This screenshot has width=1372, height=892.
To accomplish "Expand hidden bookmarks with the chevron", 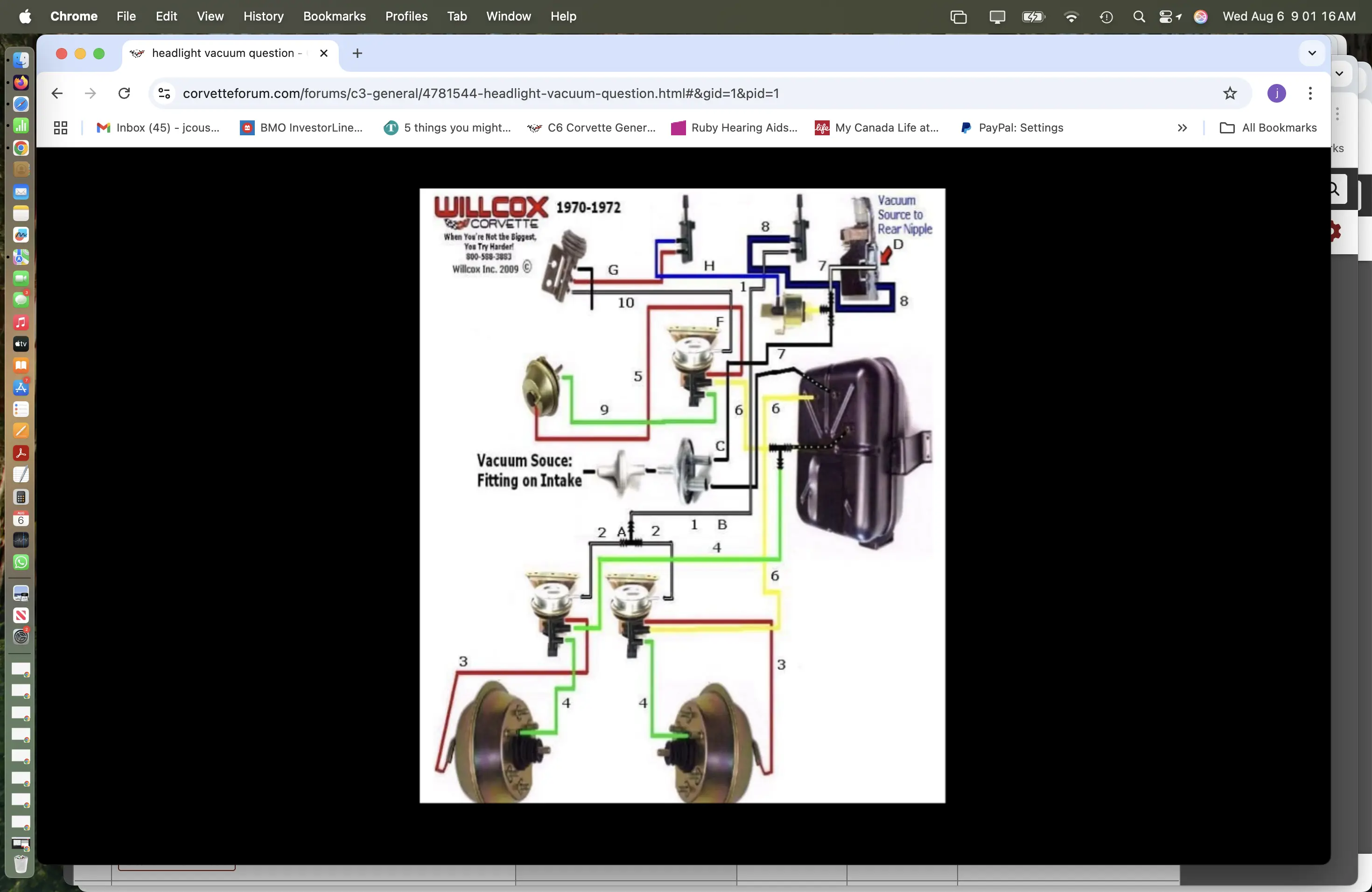I will 1182,128.
